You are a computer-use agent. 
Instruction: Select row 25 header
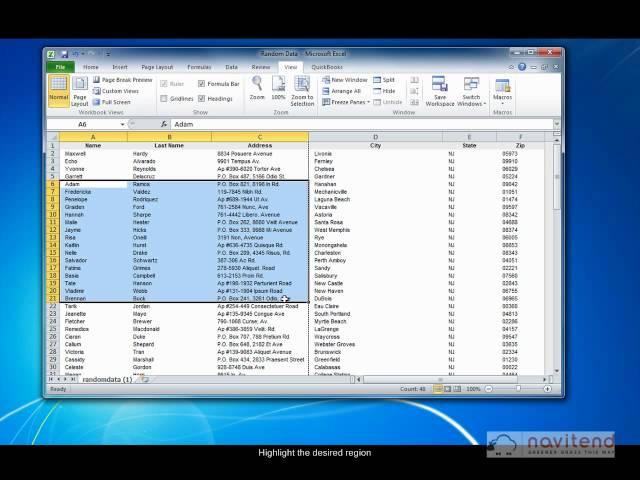pos(53,329)
